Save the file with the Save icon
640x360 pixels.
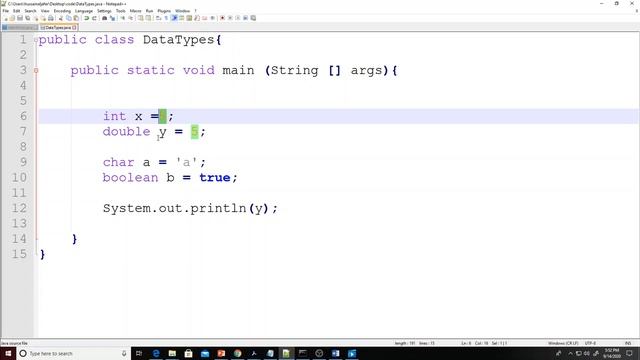tap(20, 18)
